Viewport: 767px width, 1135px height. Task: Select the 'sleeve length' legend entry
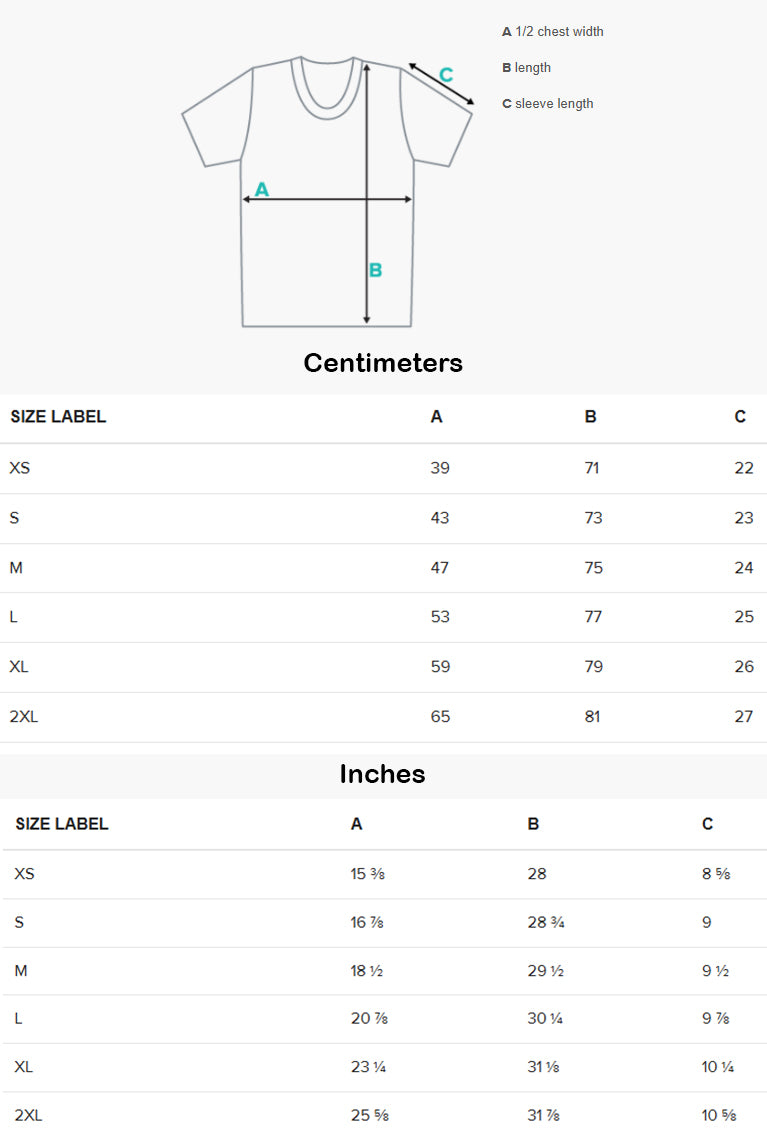click(548, 104)
